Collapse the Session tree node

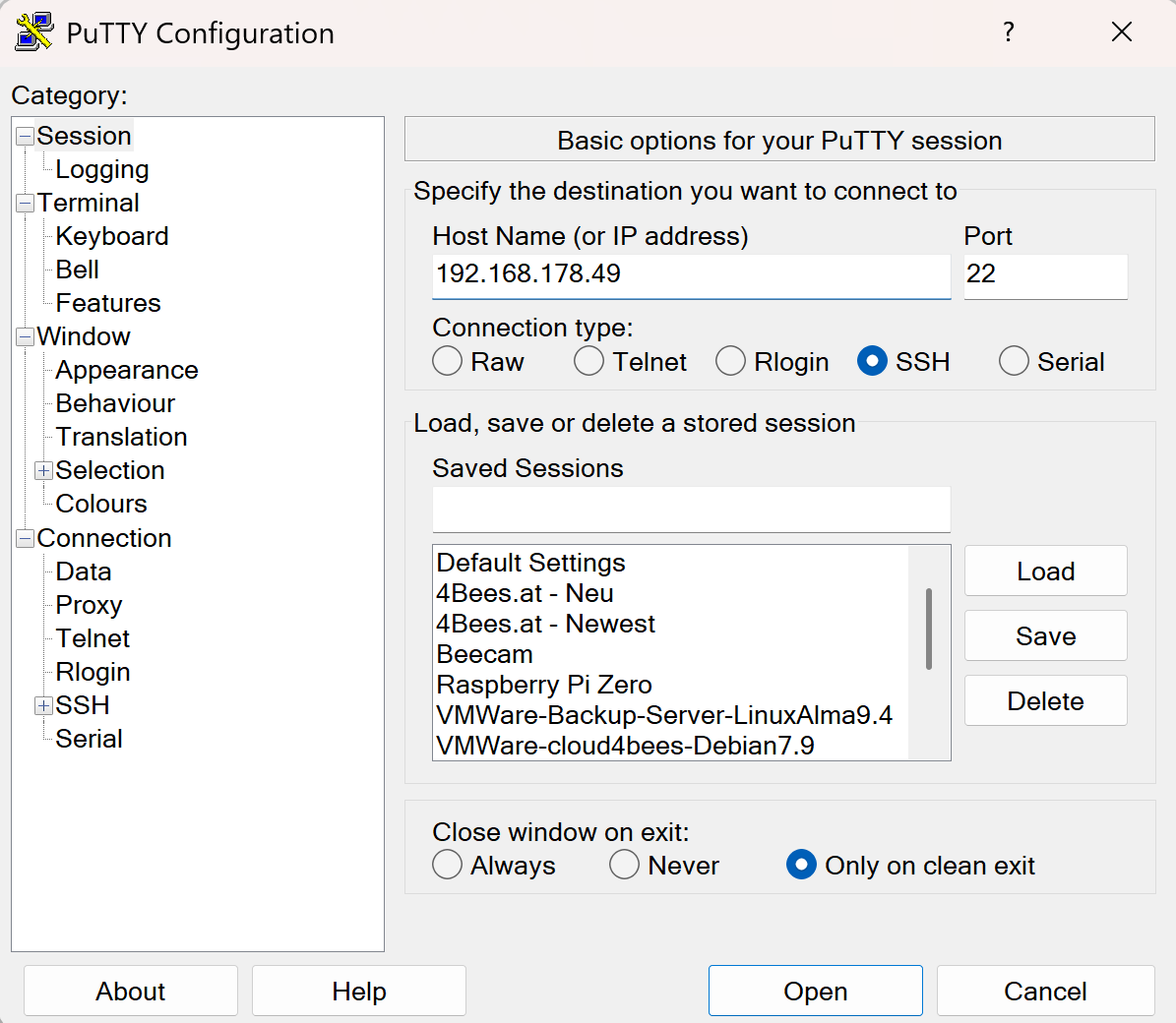pos(26,137)
